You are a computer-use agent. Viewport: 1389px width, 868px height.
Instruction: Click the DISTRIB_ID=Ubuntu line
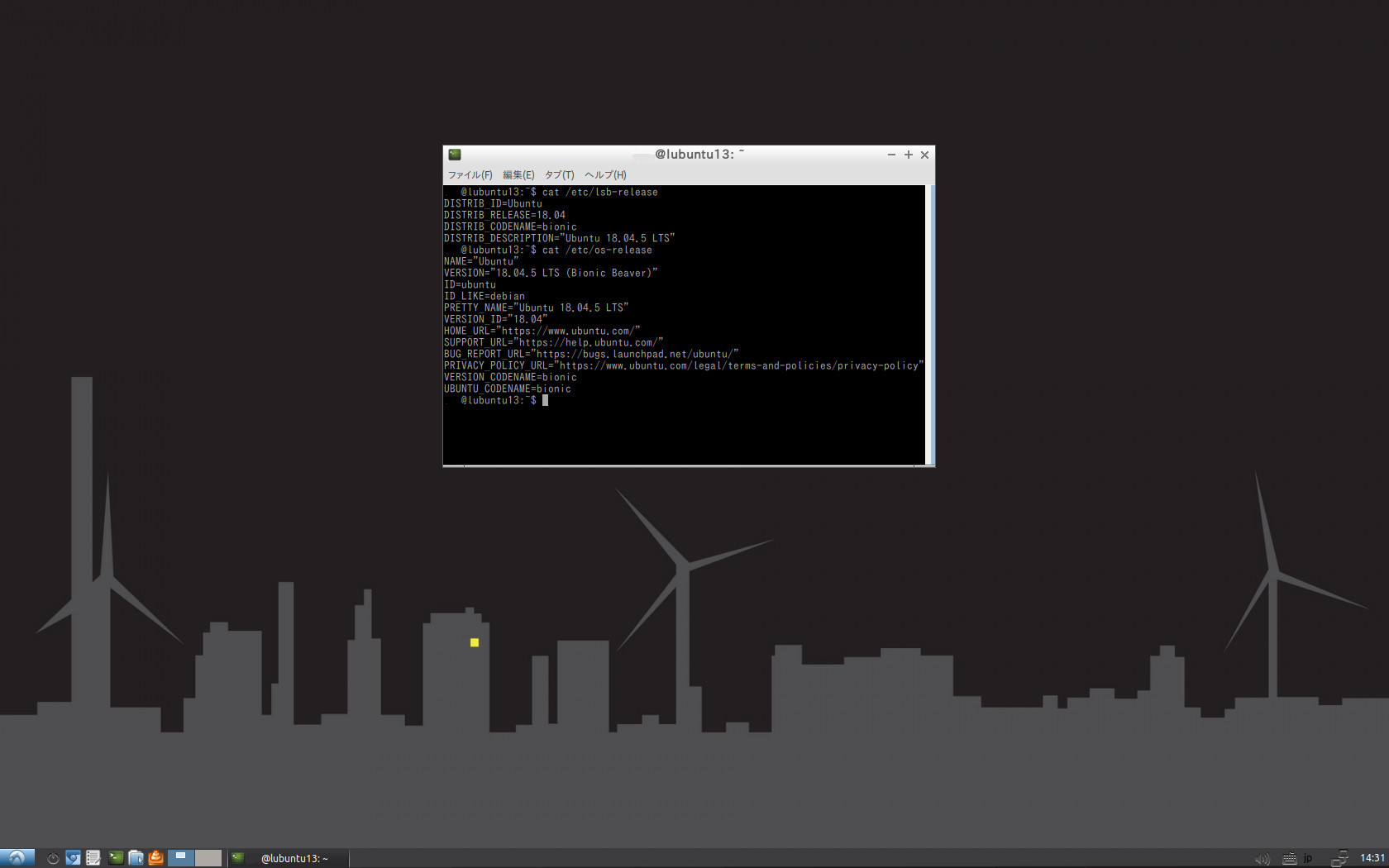click(x=493, y=203)
